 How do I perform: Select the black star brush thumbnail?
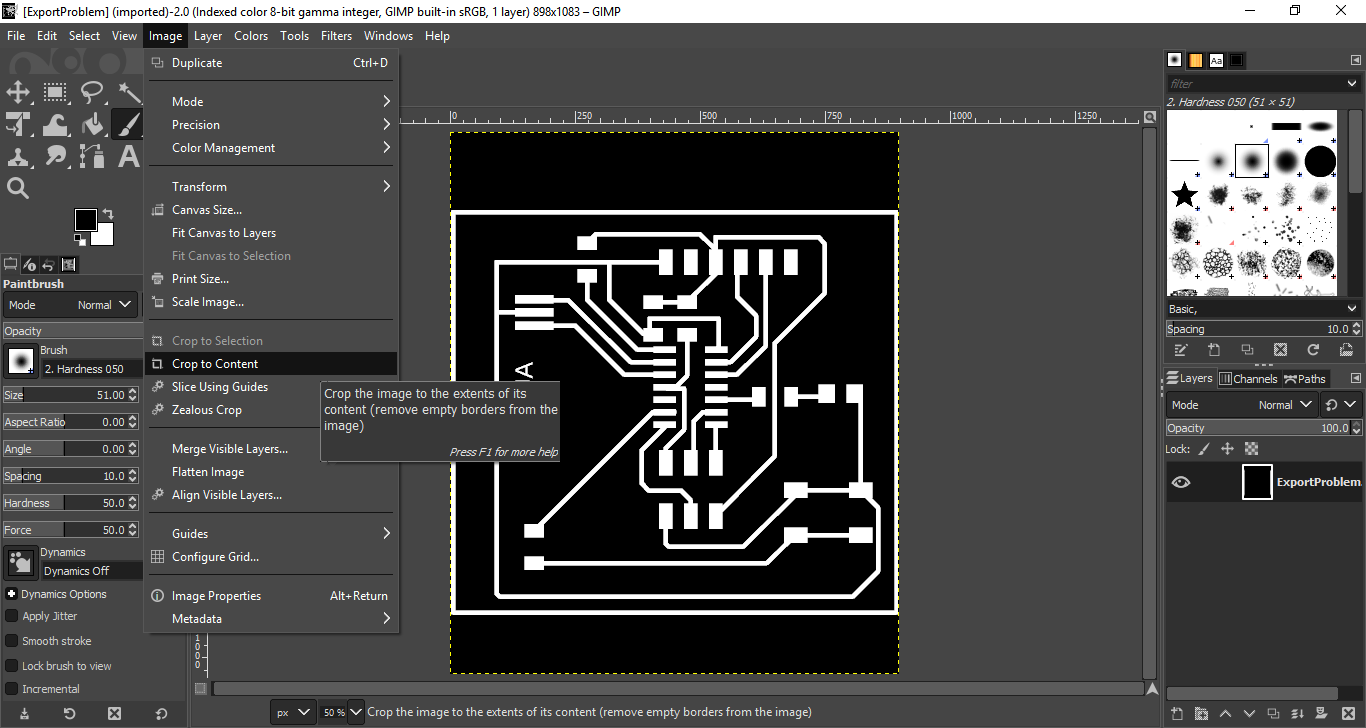pyautogui.click(x=1185, y=194)
